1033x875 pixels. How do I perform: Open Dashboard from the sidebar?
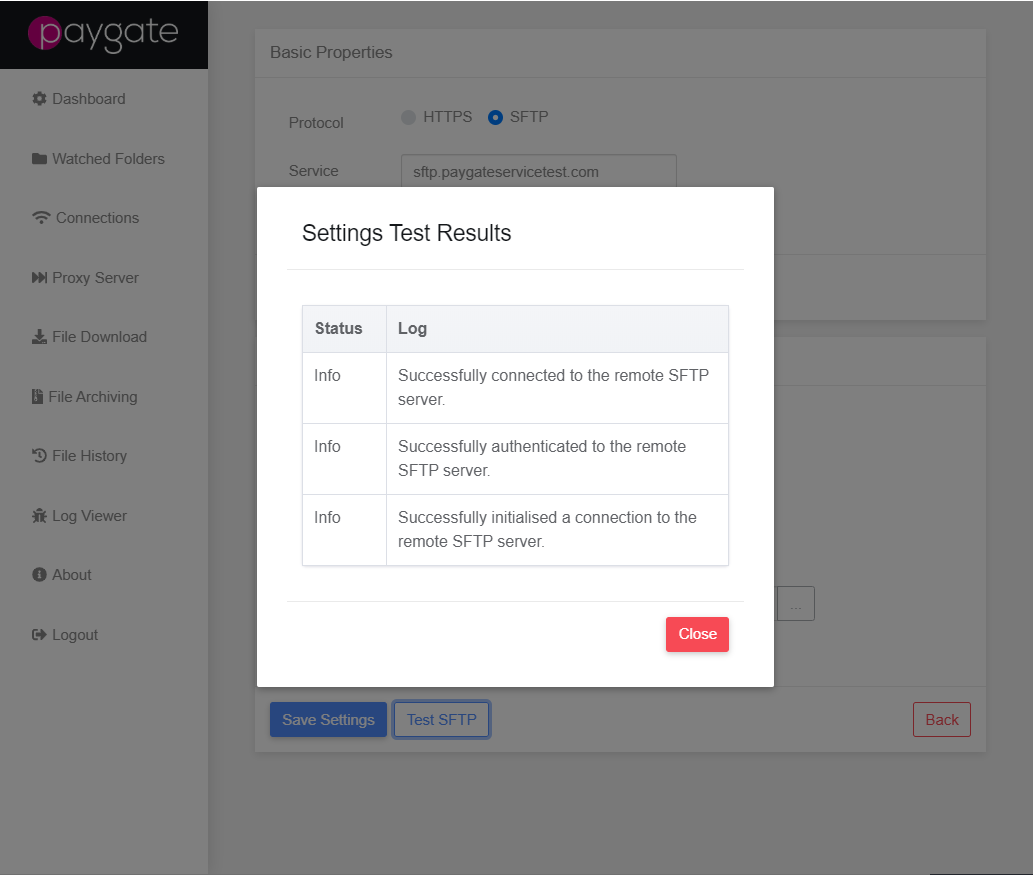coord(79,99)
